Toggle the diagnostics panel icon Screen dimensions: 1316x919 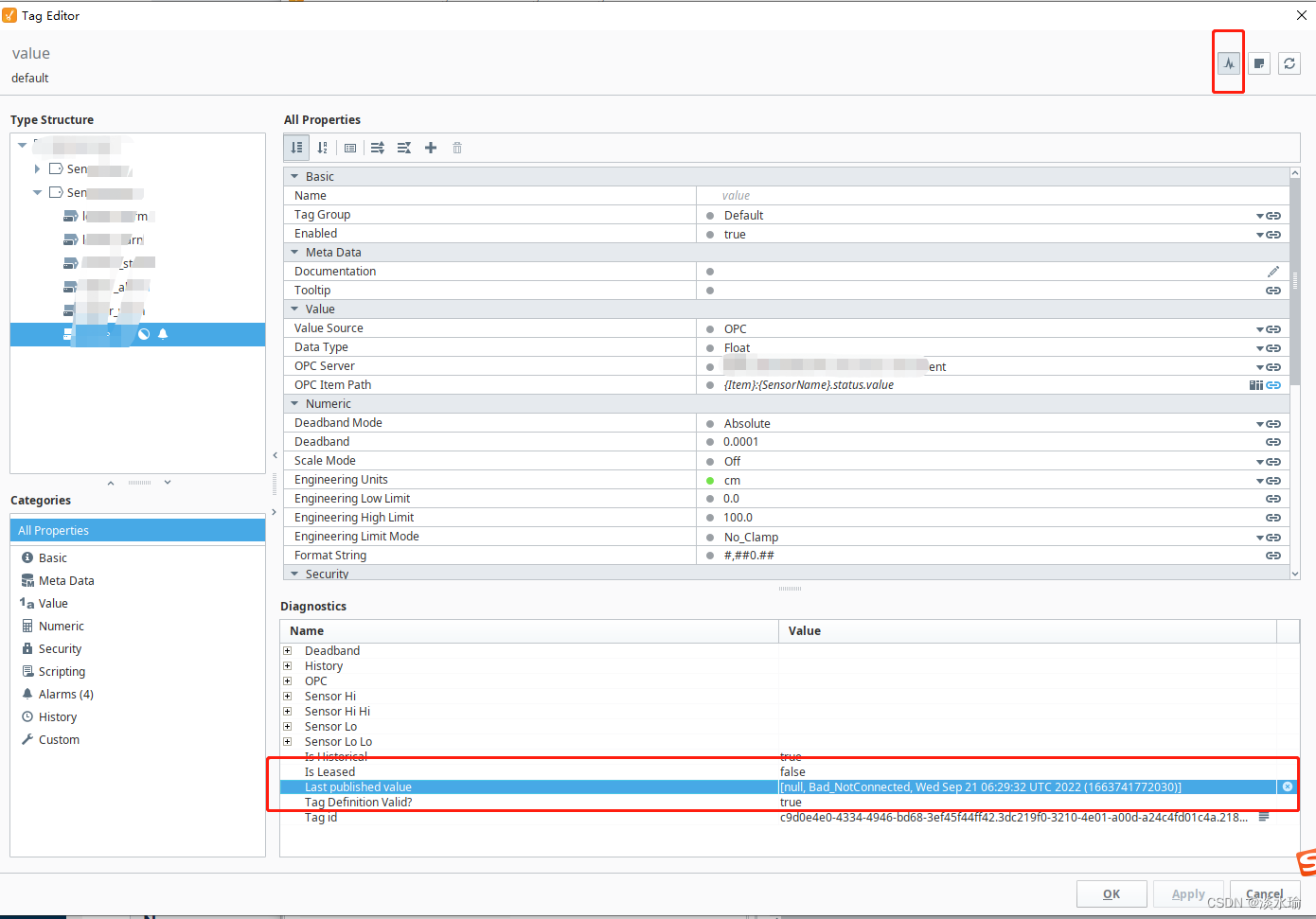(x=1229, y=63)
